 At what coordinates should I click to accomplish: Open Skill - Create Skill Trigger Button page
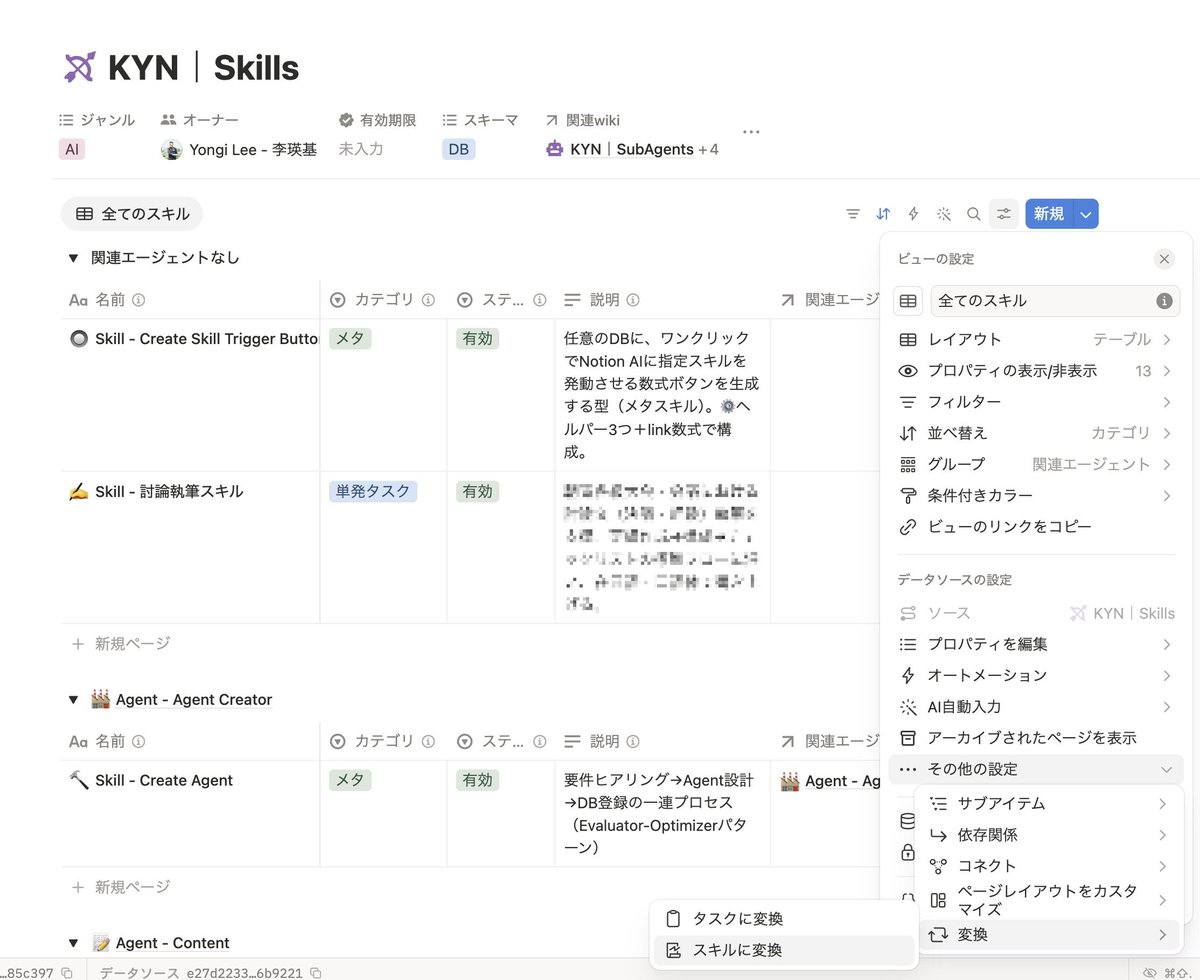[x=207, y=339]
